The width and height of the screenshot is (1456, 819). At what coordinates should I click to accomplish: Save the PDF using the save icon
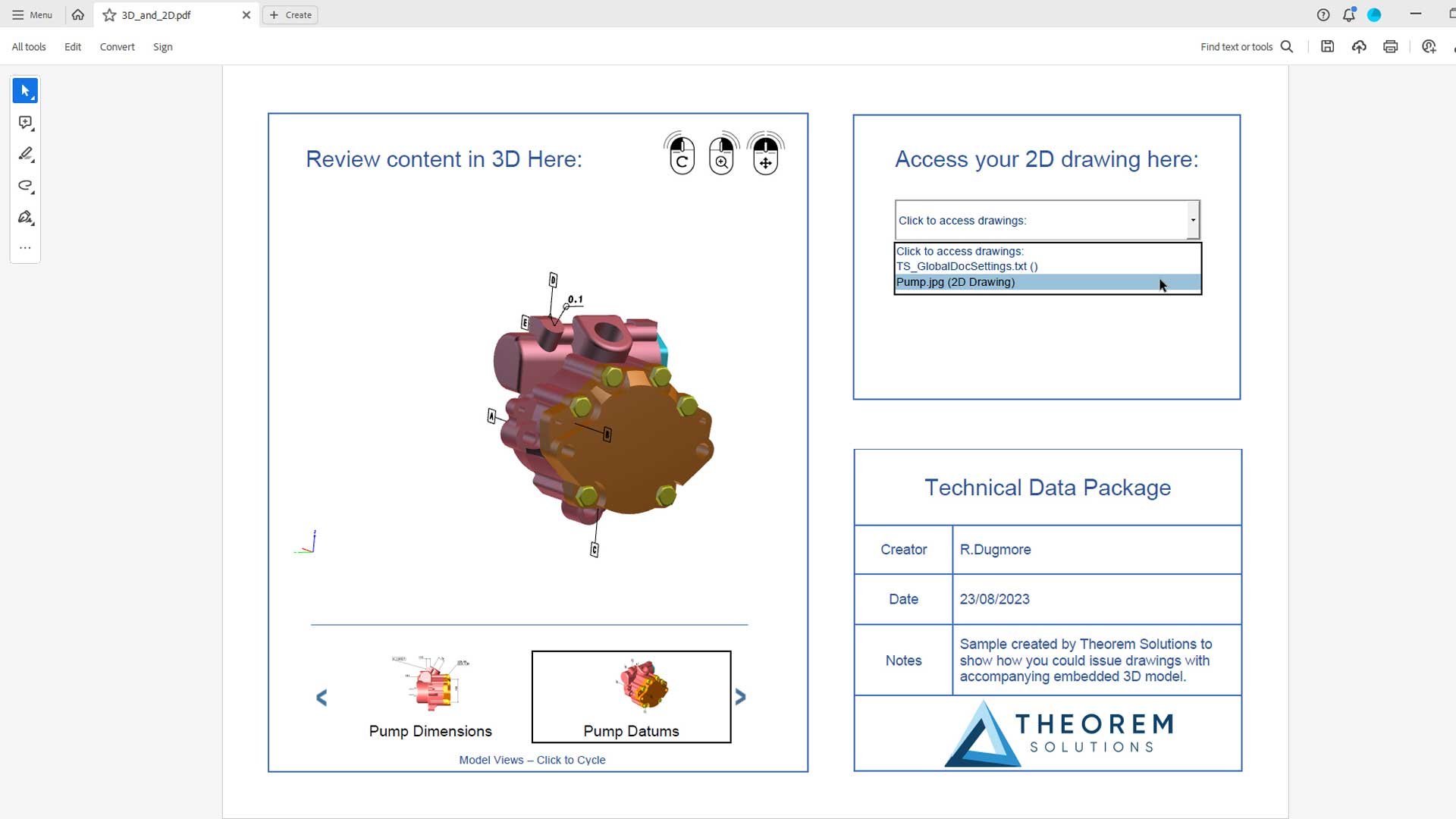click(1327, 46)
